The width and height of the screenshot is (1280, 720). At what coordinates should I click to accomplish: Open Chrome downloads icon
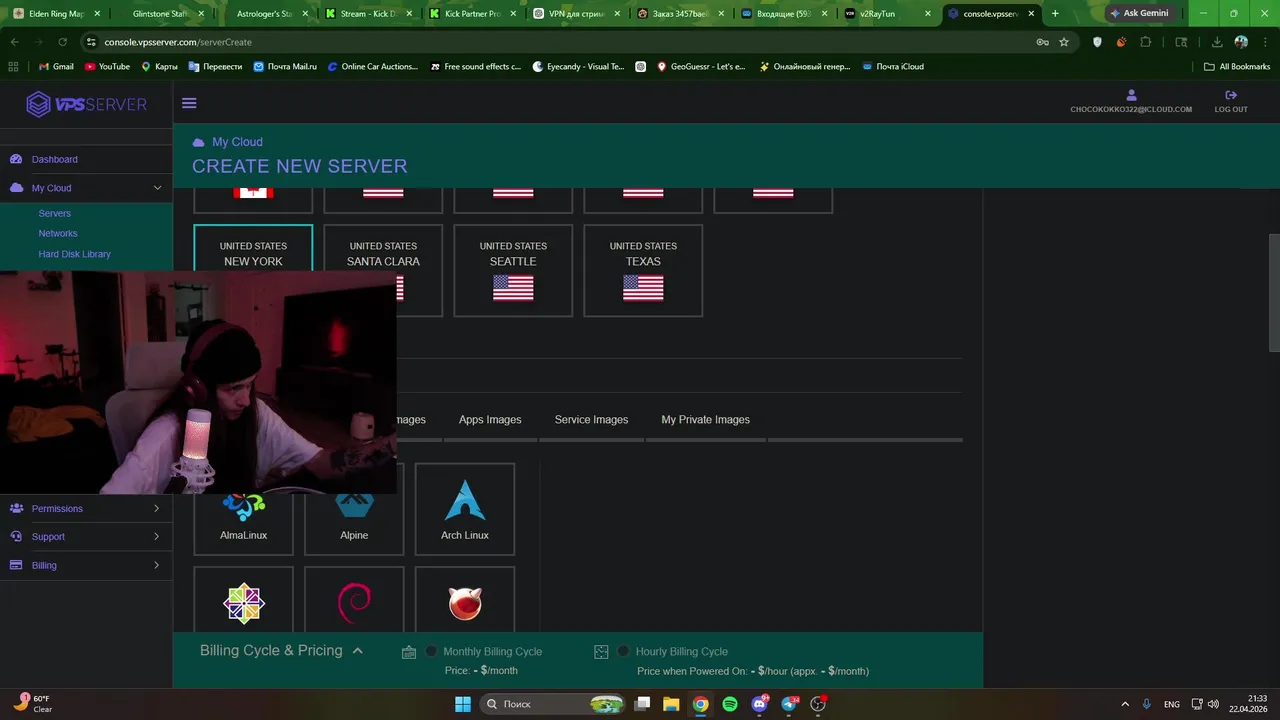point(1217,42)
